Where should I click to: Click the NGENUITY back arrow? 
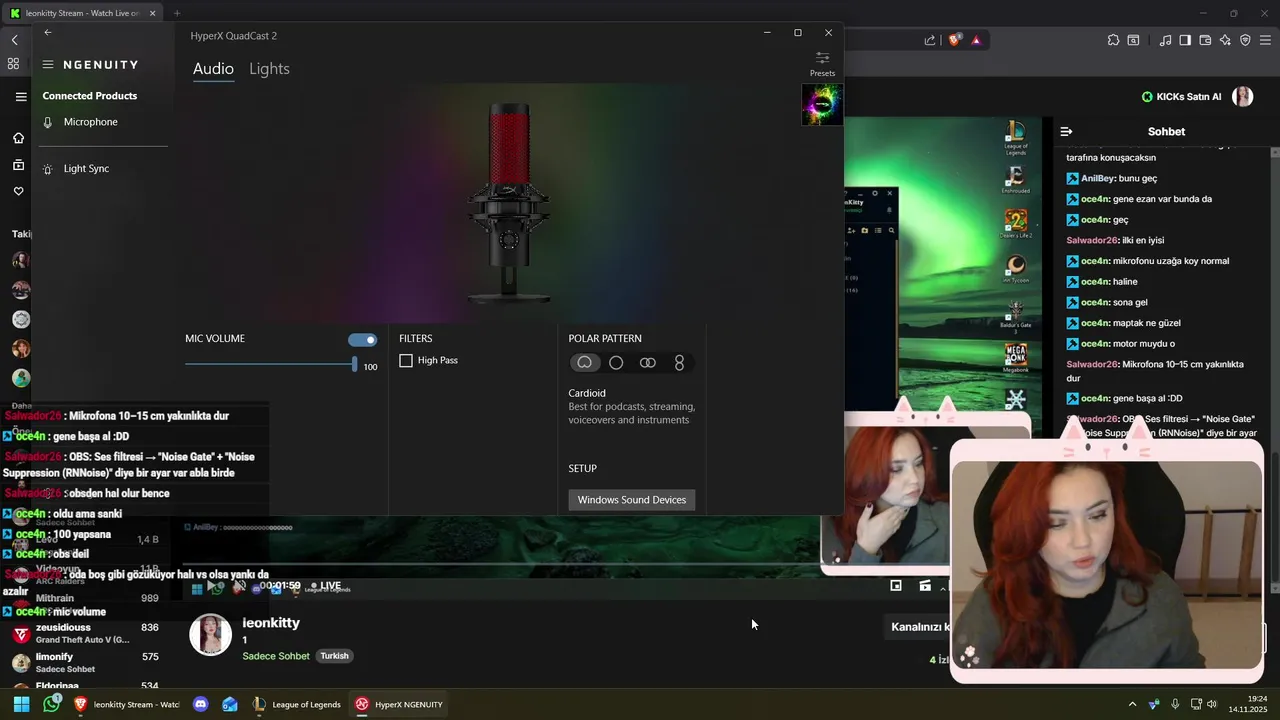[x=48, y=33]
